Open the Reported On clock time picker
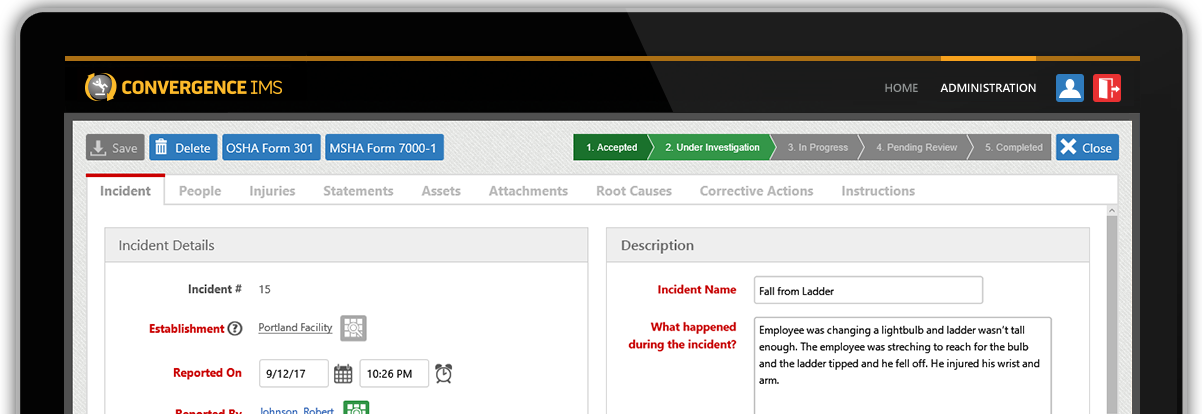 pos(444,373)
